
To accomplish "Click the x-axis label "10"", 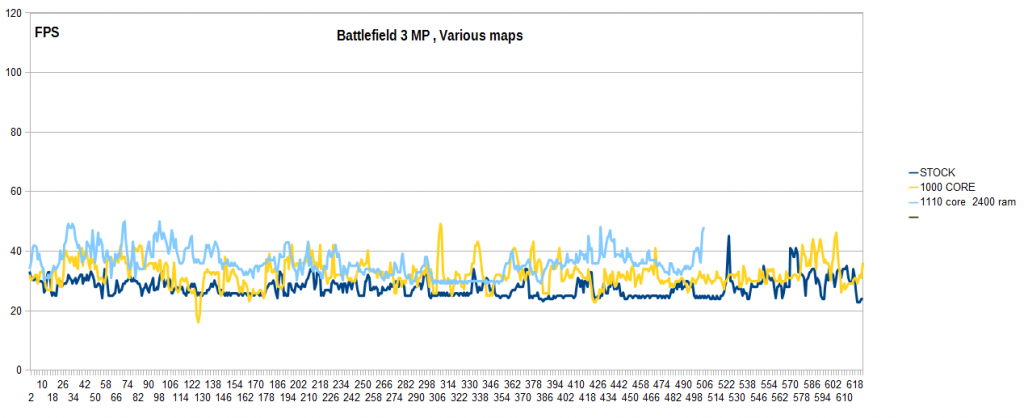I will 42,385.
